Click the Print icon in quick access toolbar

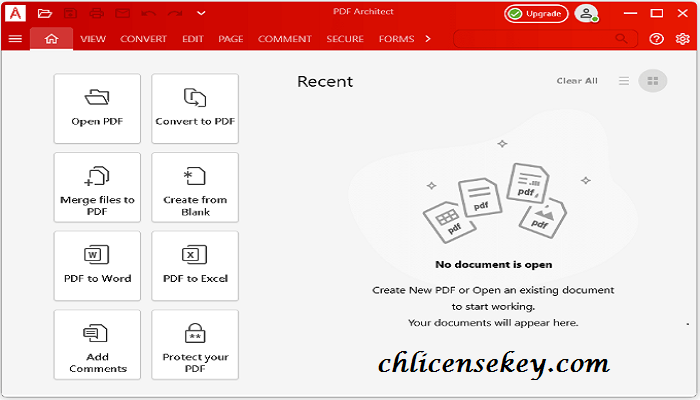(x=96, y=13)
